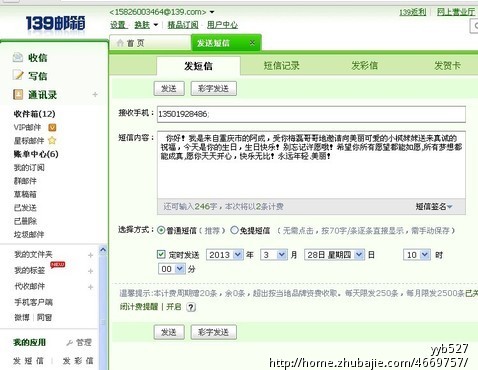Uncheck the 定时发送 checkbox
Image resolution: width=478 pixels, height=370 pixels.
tap(161, 255)
